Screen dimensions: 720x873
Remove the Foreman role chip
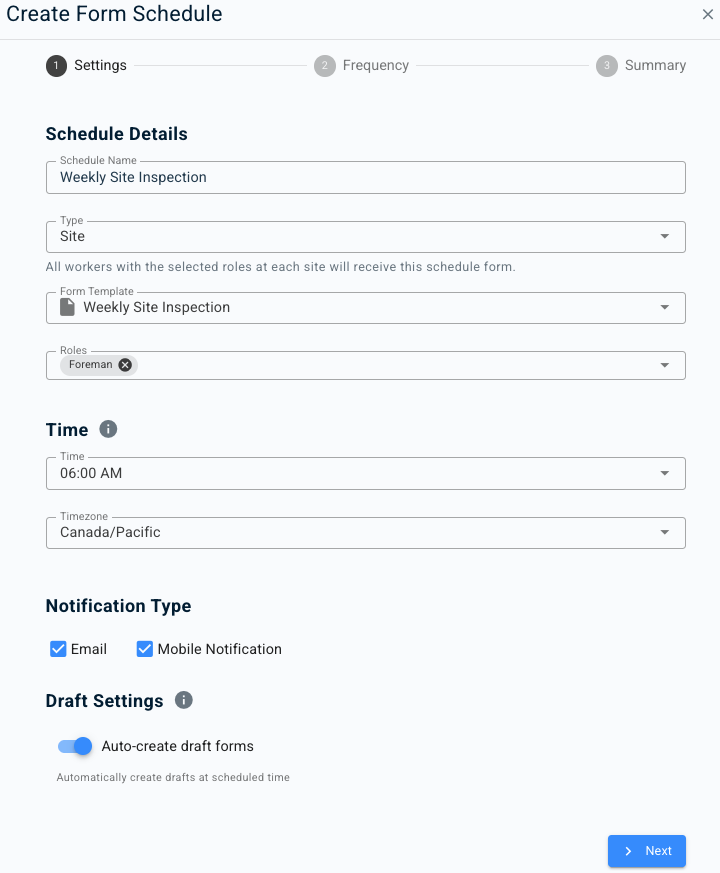click(125, 365)
